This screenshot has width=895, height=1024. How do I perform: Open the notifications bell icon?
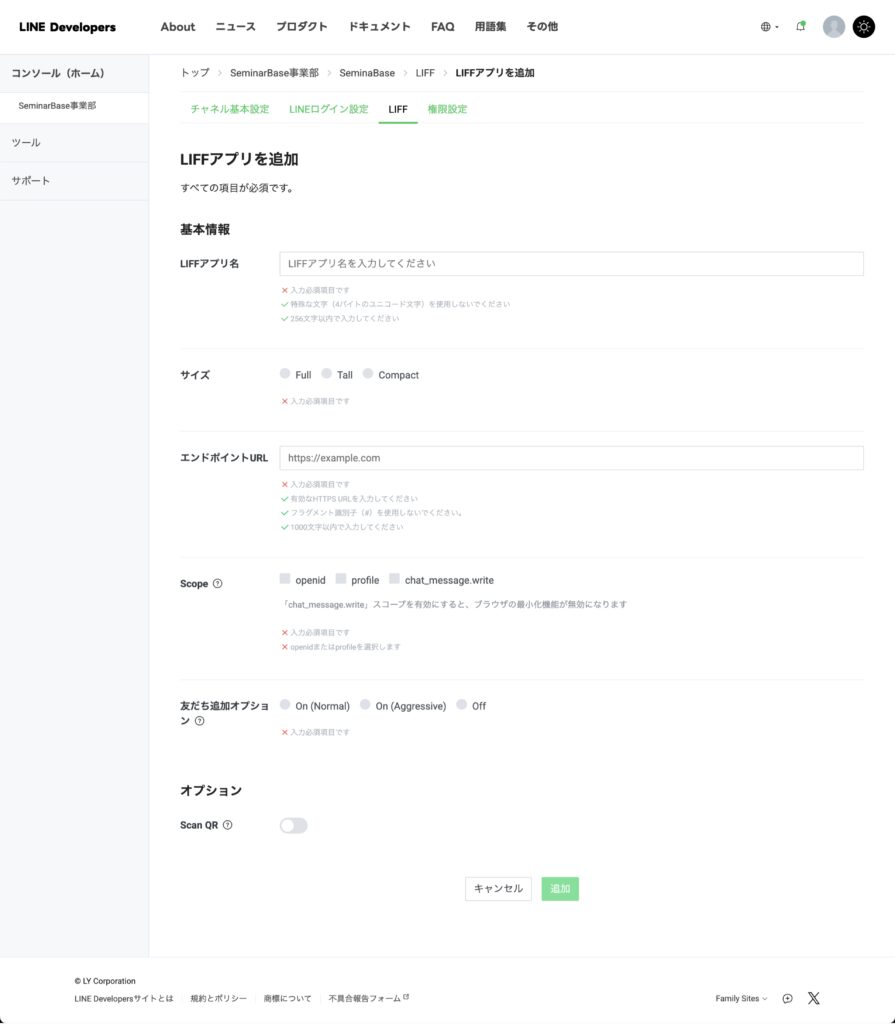click(x=800, y=27)
